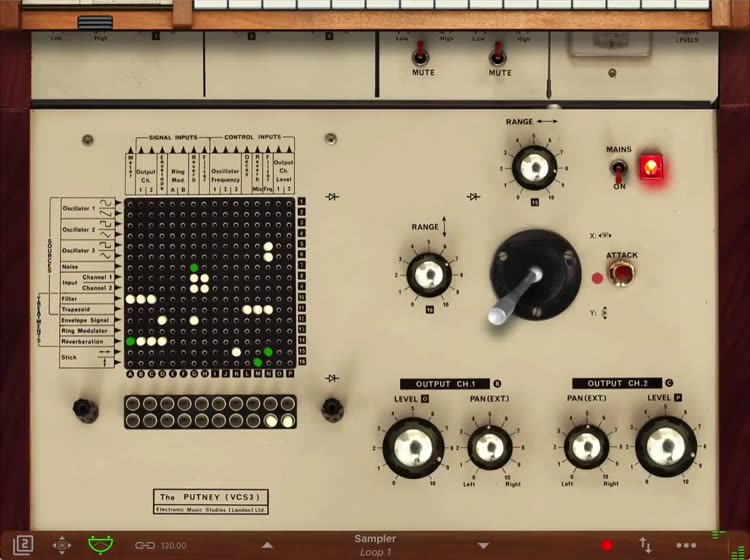Screen dimensions: 750x560
Task: Click the Ring Mod. column header
Action: (178, 175)
